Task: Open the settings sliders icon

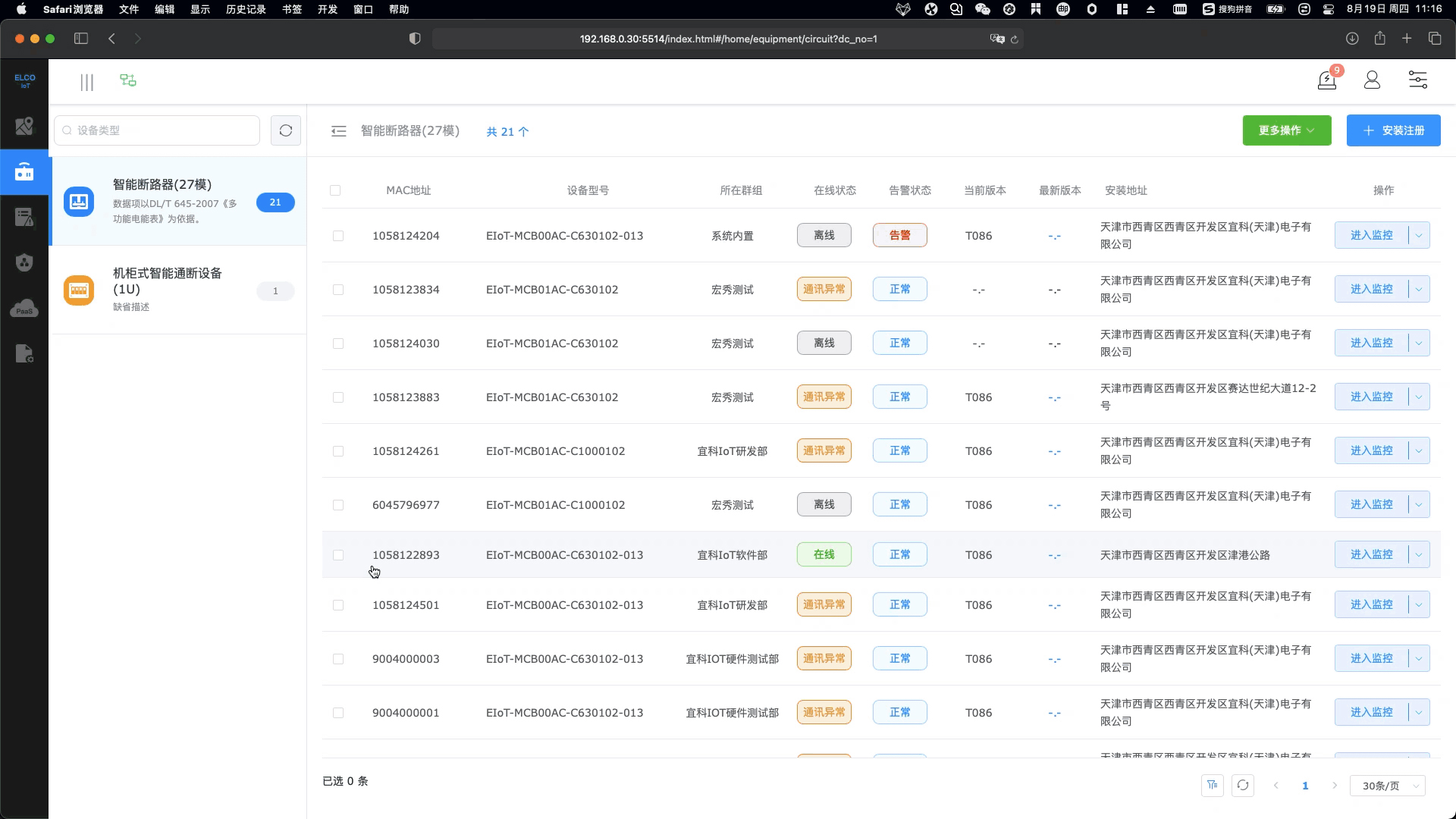Action: click(x=1417, y=80)
